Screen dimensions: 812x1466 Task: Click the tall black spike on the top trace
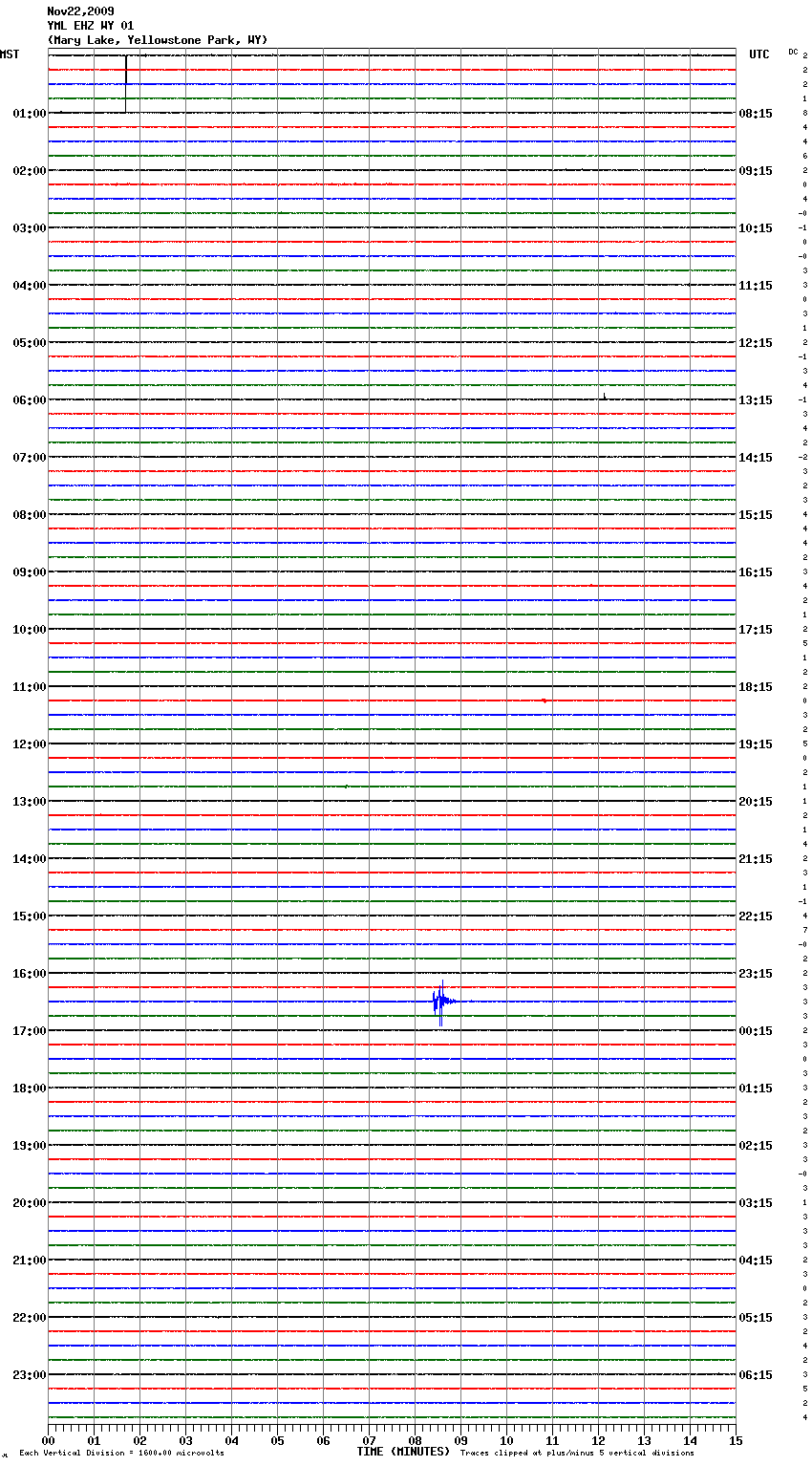tap(126, 84)
